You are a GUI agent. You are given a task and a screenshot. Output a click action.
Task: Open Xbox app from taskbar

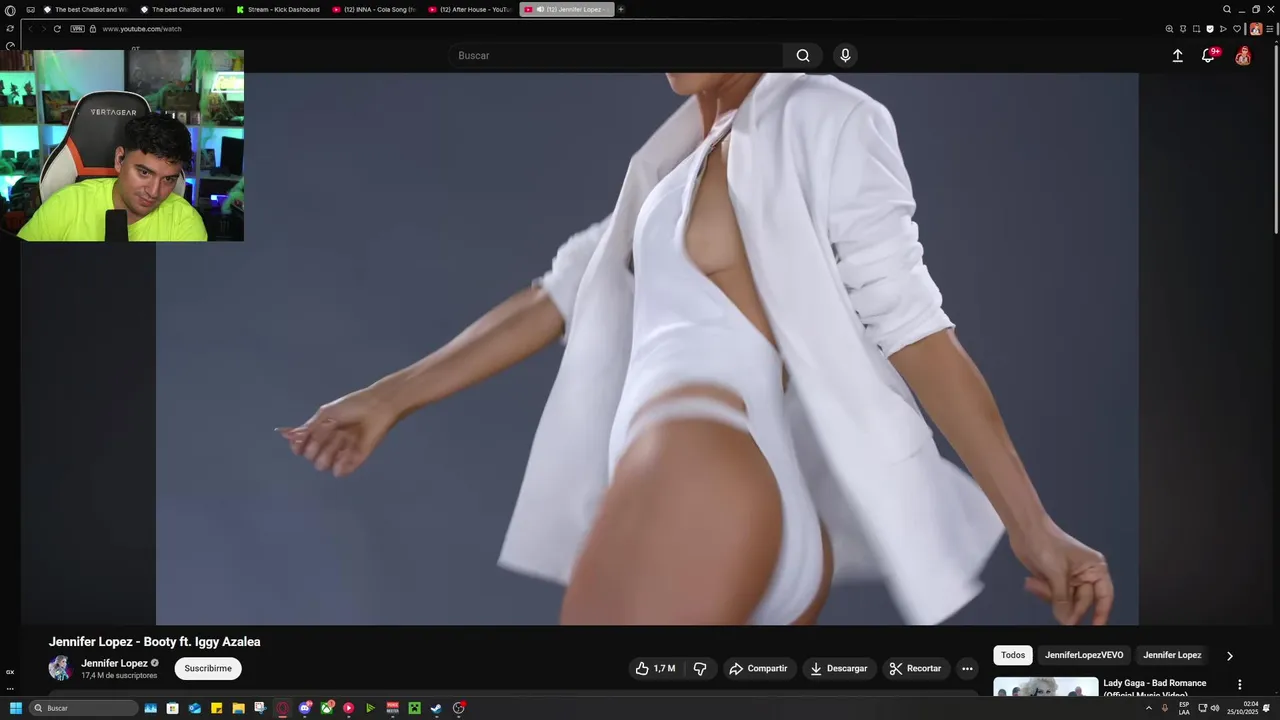[x=327, y=708]
